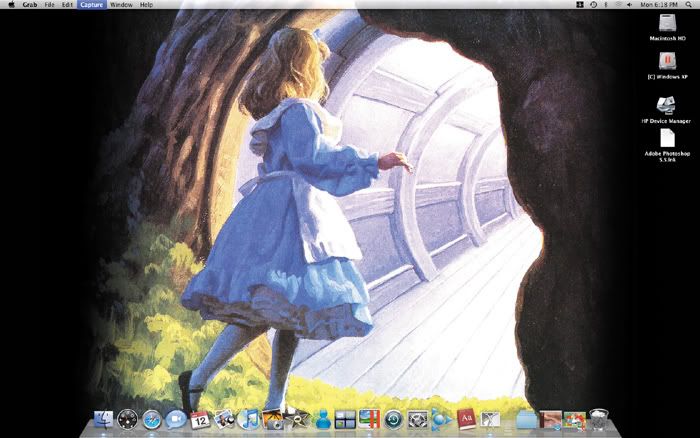Open the Trash in the Dock
This screenshot has height=438, width=700.
coord(599,419)
